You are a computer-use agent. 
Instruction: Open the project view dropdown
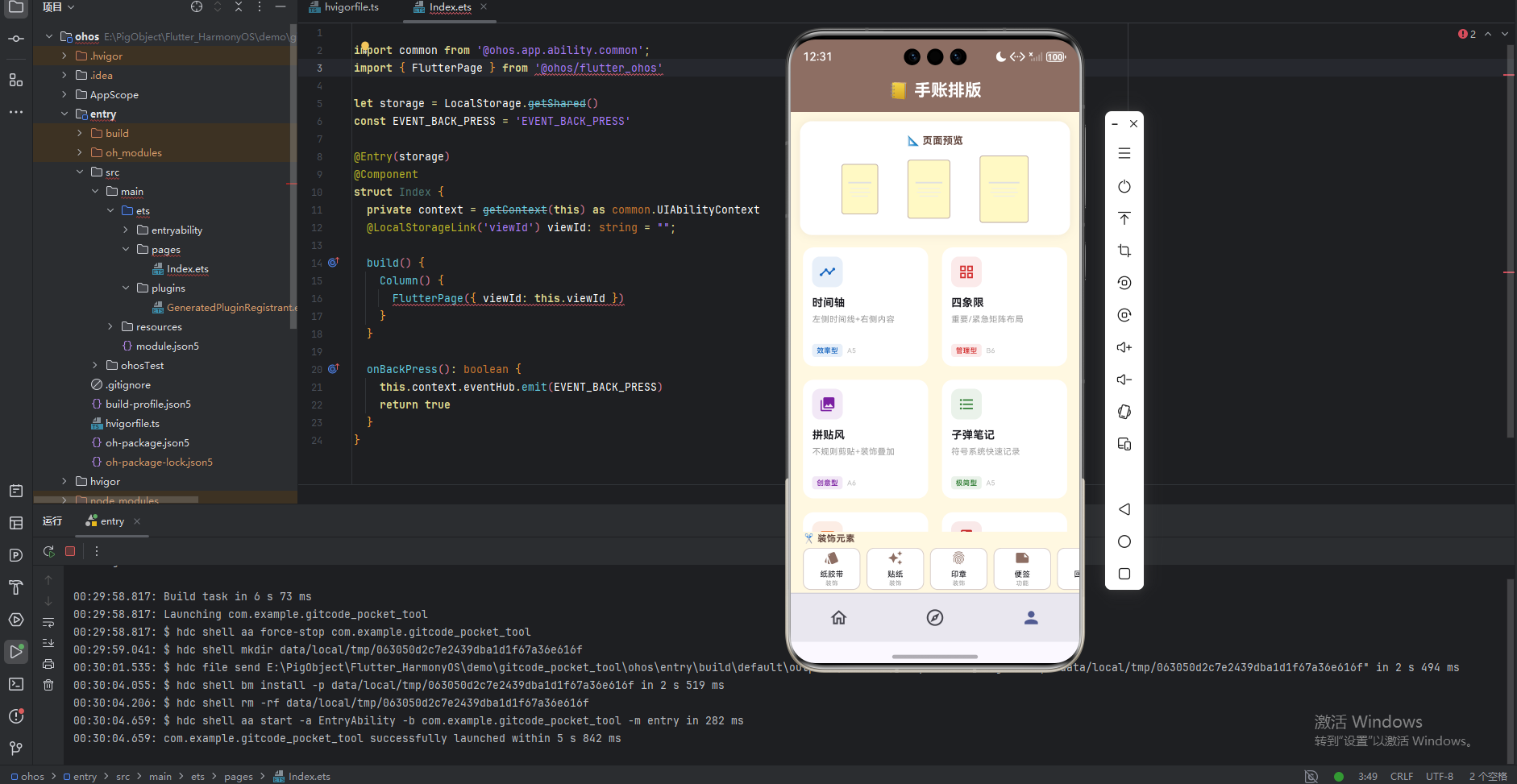(58, 6)
